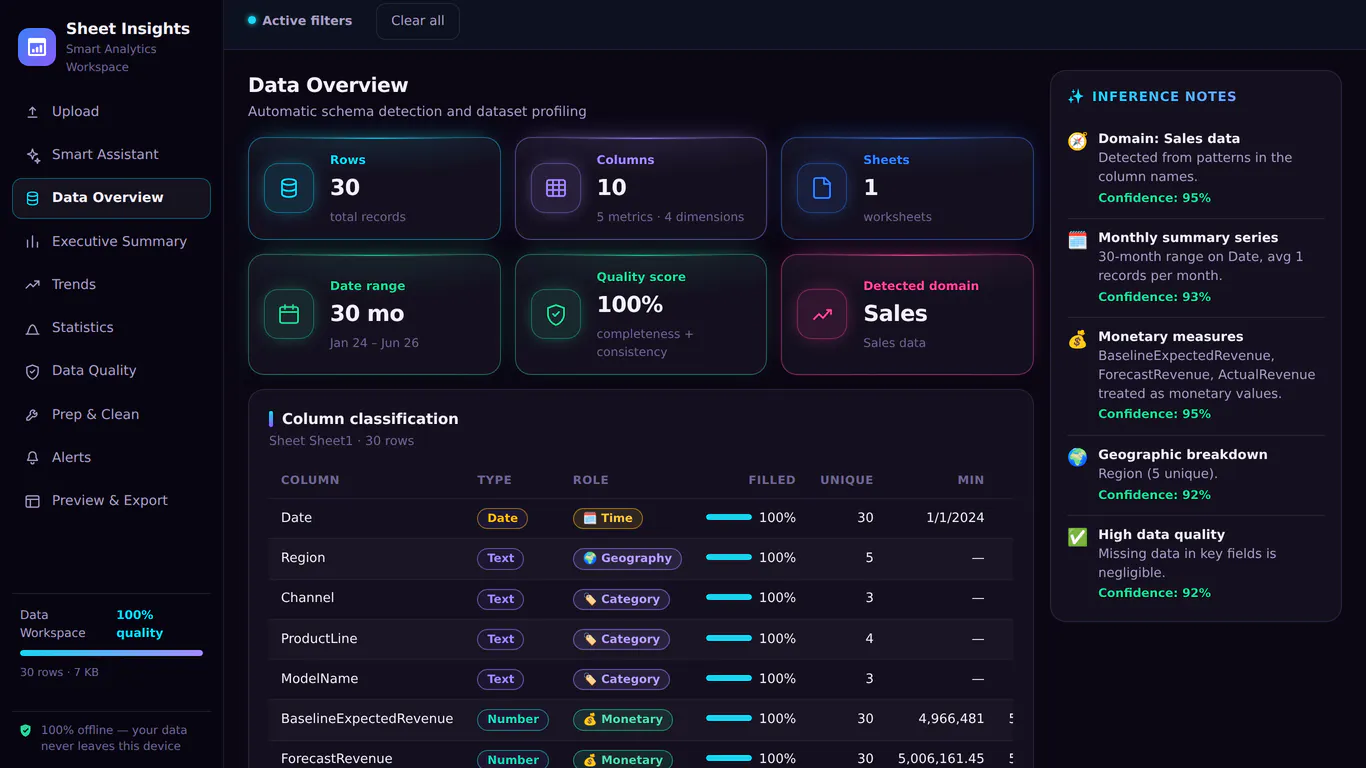Click the Alerts bell icon
1366x768 pixels.
click(32, 458)
